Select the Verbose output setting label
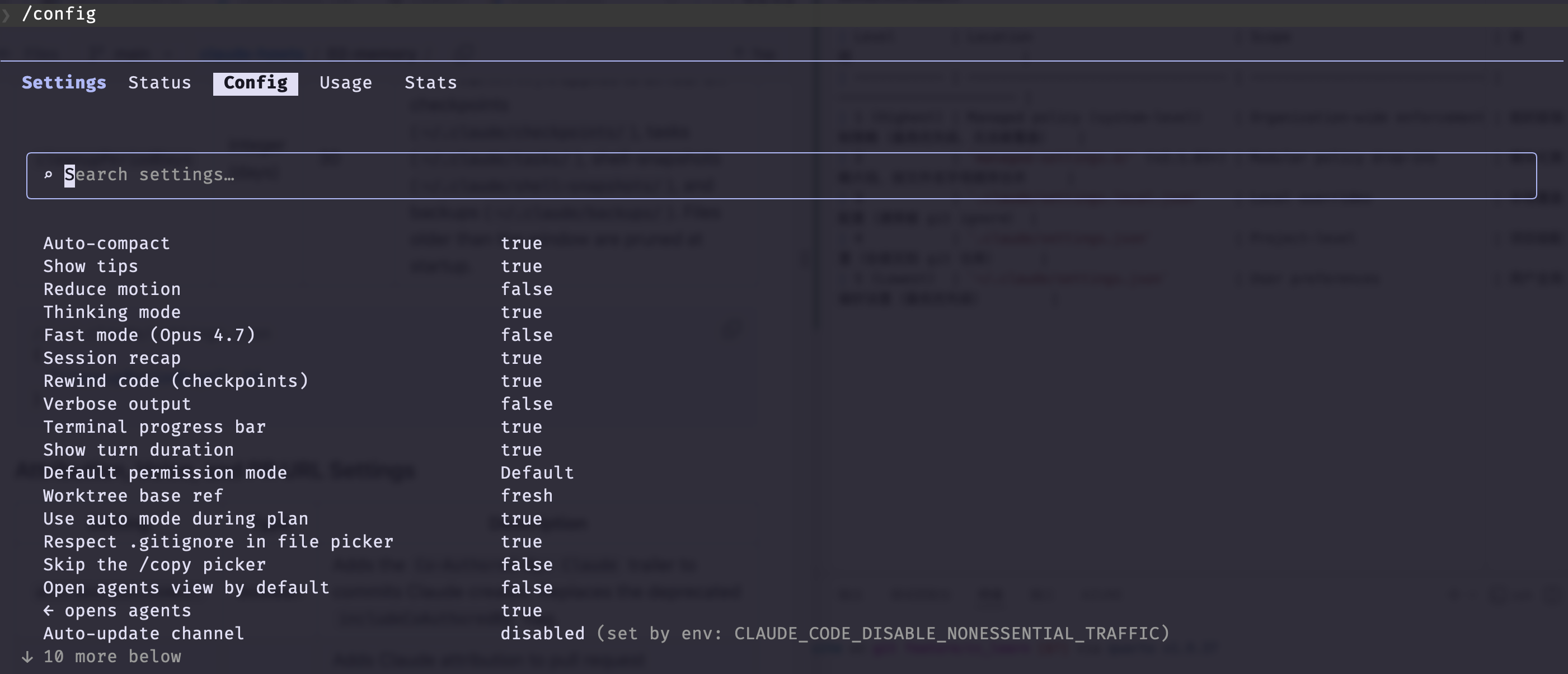The height and width of the screenshot is (674, 1568). [x=118, y=404]
